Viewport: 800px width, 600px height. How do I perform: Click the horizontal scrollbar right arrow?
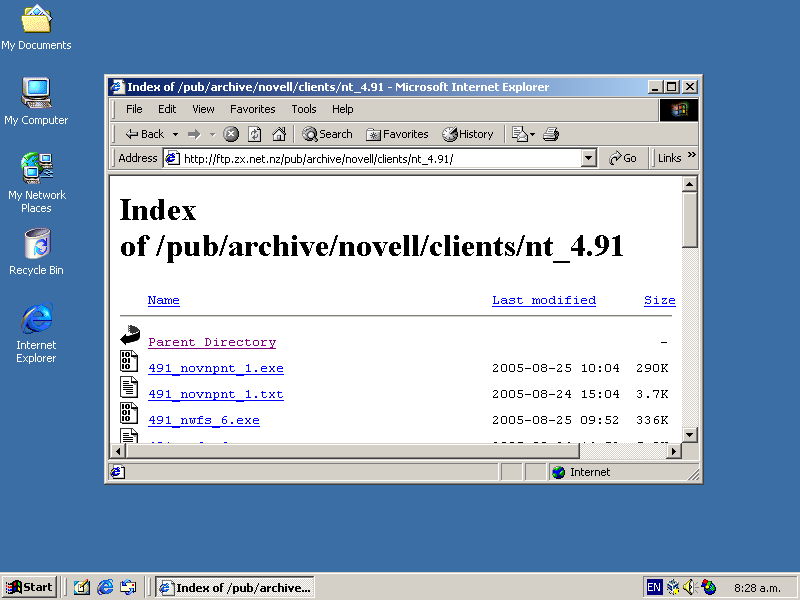[674, 451]
